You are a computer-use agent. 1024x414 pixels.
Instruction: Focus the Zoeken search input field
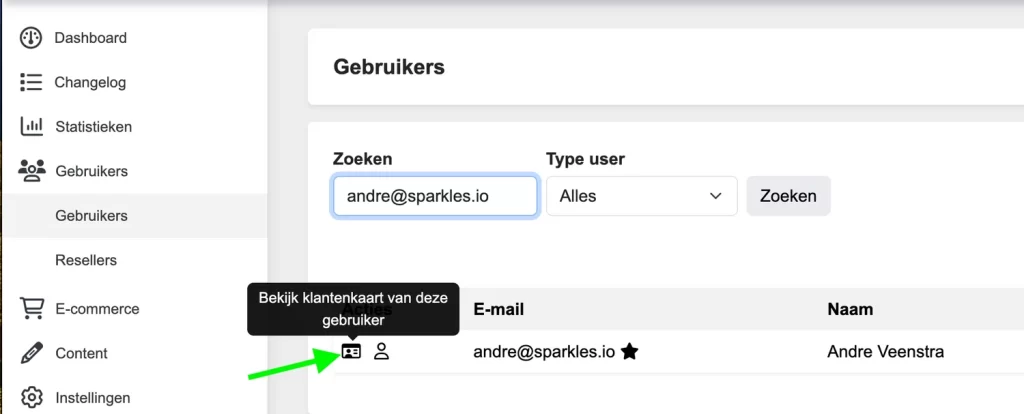coord(435,196)
